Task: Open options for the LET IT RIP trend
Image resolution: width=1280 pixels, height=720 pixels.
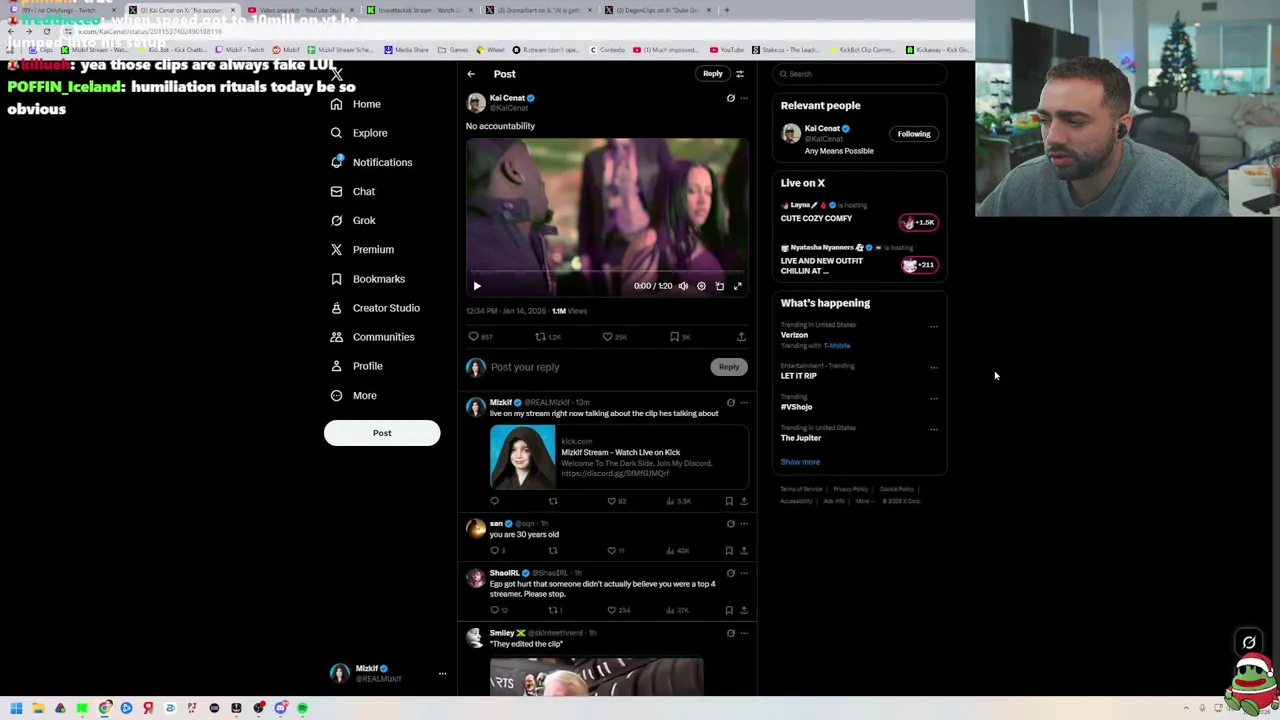Action: [934, 367]
